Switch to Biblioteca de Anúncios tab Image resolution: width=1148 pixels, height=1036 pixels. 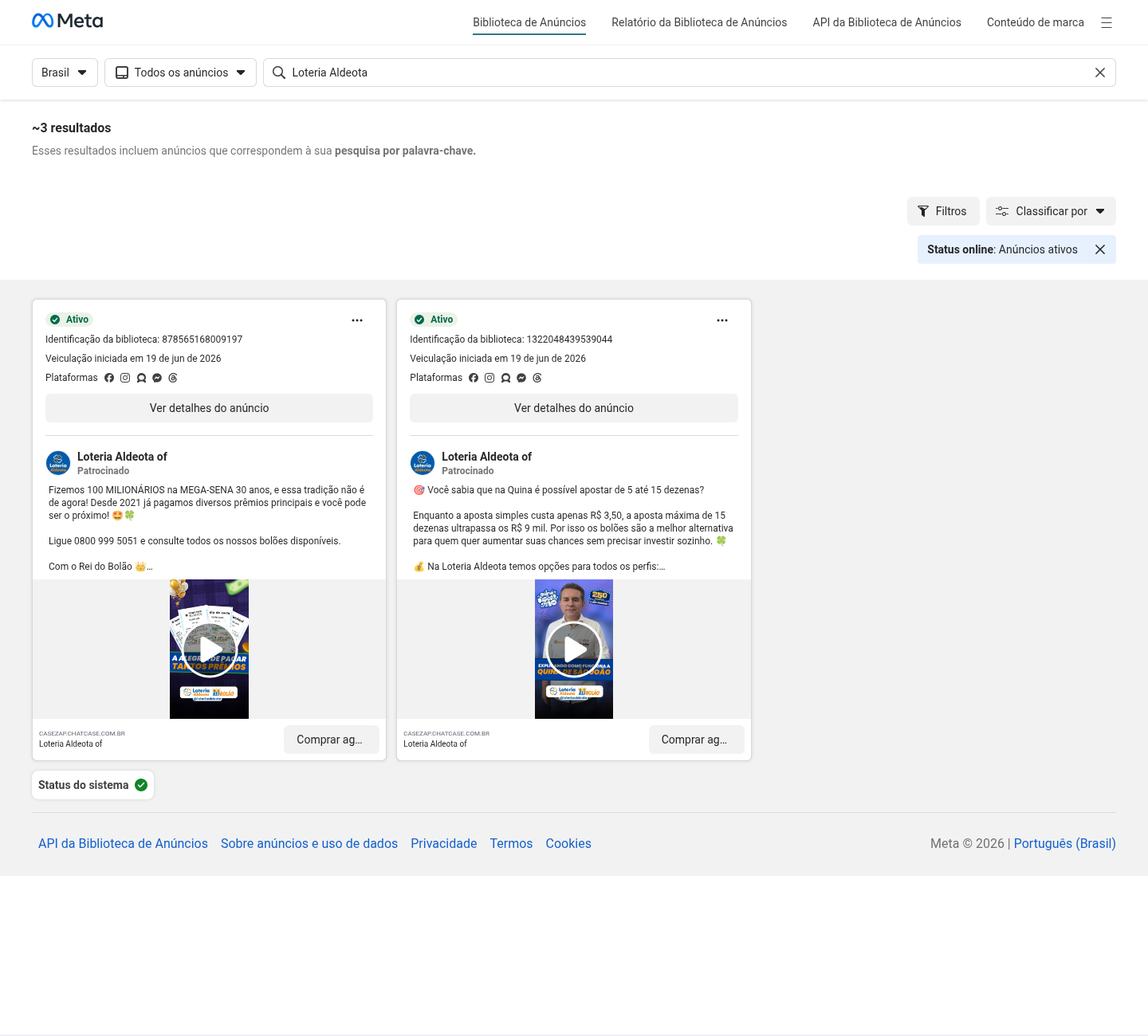pos(529,22)
